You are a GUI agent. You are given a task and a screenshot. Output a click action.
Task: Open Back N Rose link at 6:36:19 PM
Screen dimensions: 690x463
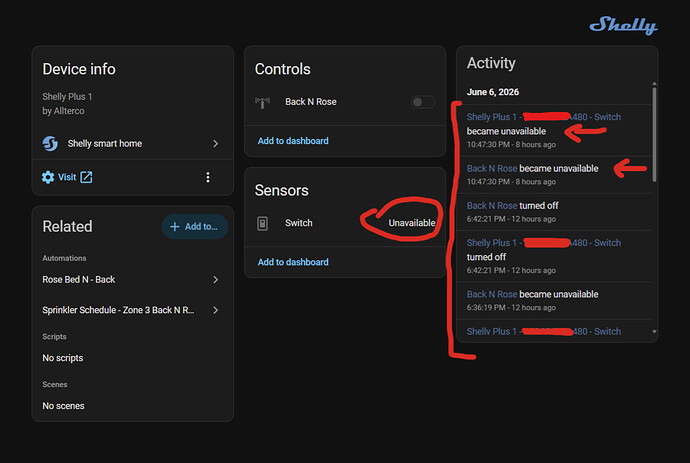coord(492,294)
